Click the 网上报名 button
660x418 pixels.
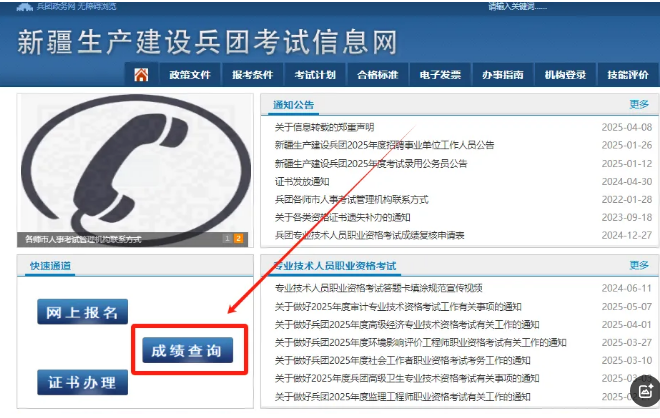82,312
